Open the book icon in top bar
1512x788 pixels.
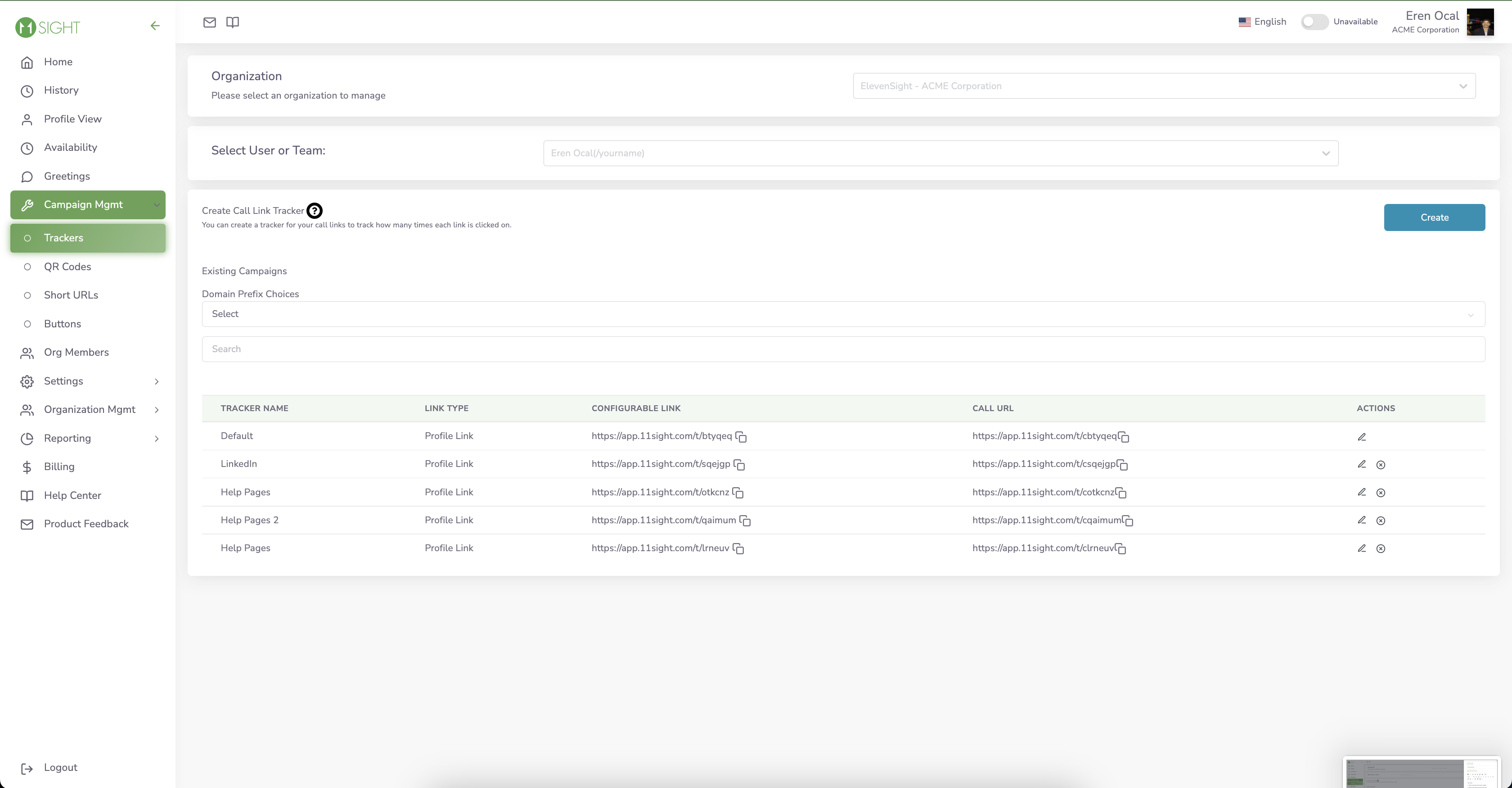point(233,23)
